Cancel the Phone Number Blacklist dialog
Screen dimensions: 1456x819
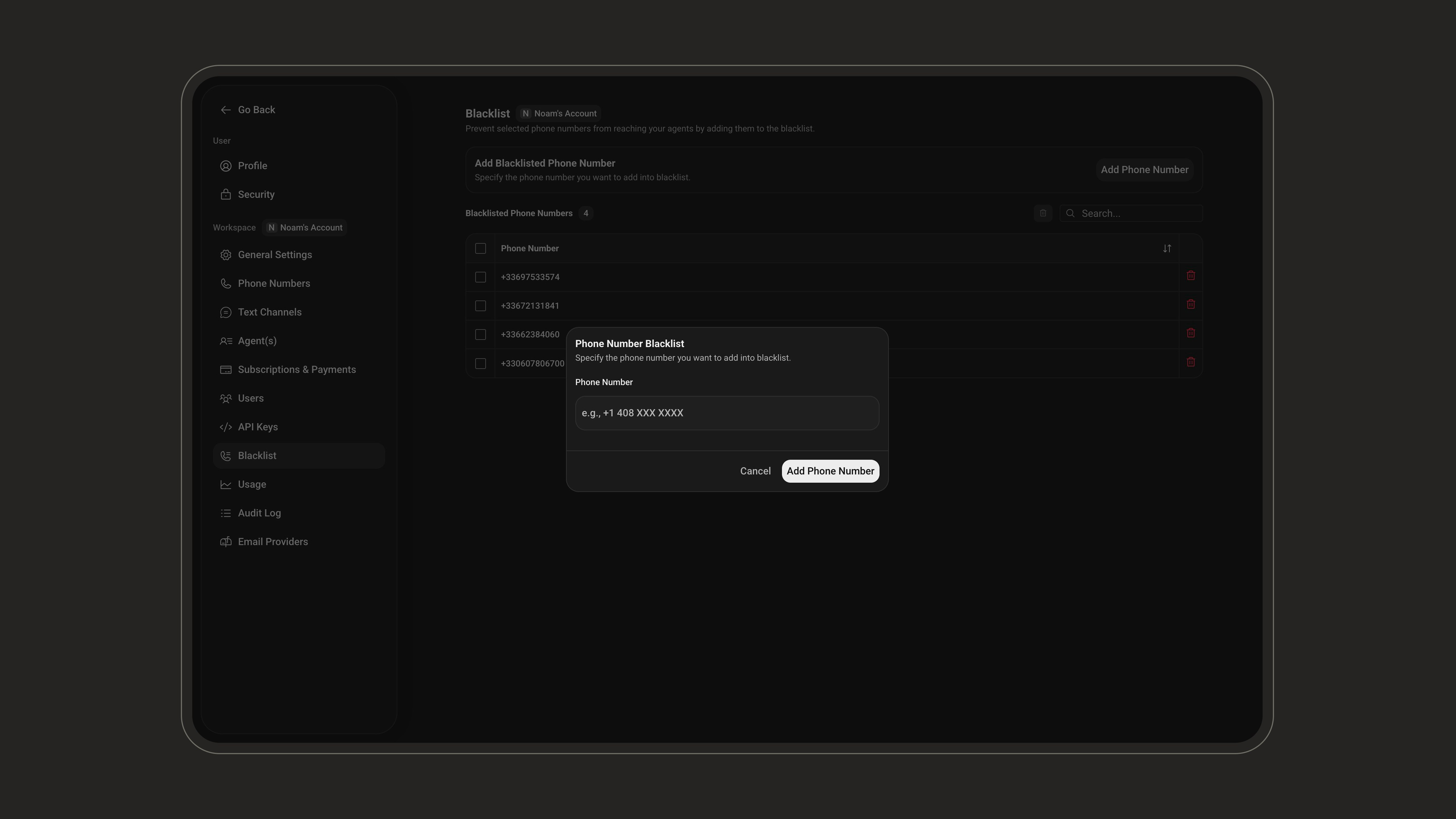(755, 471)
